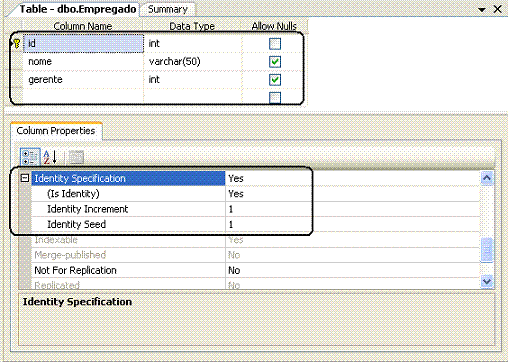Open the active files dropdown arrow at top right
508x362 pixels.
[x=482, y=10]
